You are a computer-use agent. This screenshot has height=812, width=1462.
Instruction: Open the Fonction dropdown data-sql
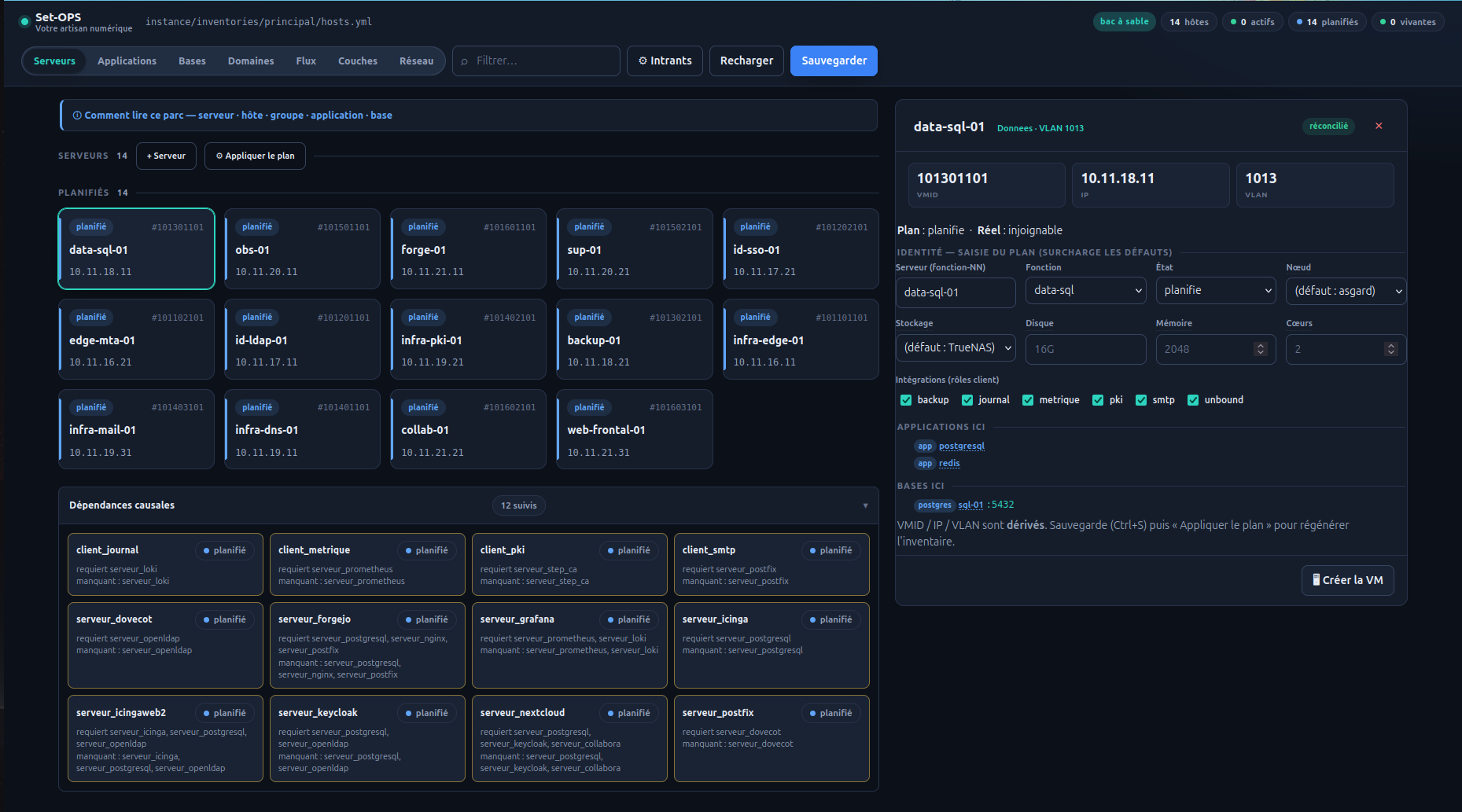point(1085,291)
